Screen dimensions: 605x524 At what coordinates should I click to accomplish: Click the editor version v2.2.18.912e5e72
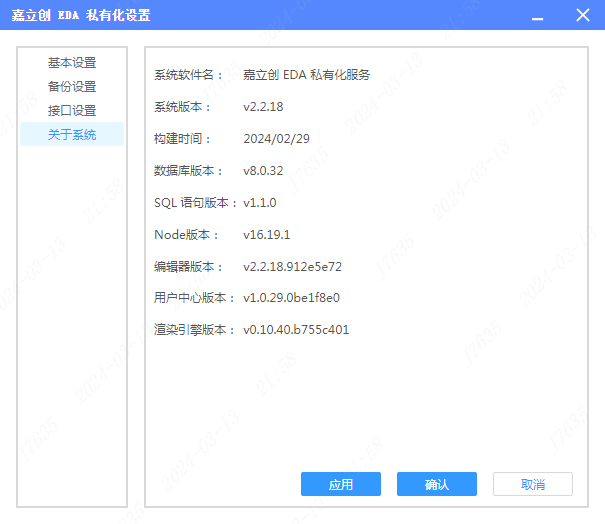tap(292, 267)
